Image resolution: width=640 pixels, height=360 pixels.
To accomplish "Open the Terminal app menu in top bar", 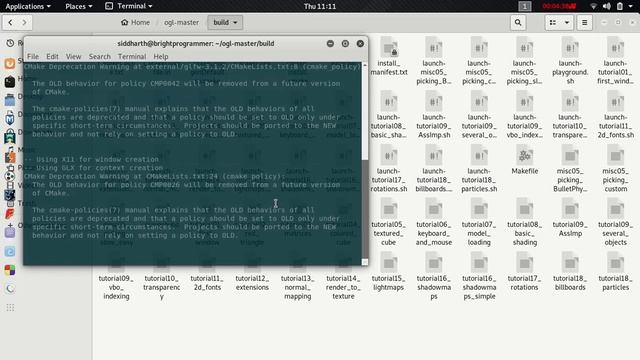I will click(129, 6).
